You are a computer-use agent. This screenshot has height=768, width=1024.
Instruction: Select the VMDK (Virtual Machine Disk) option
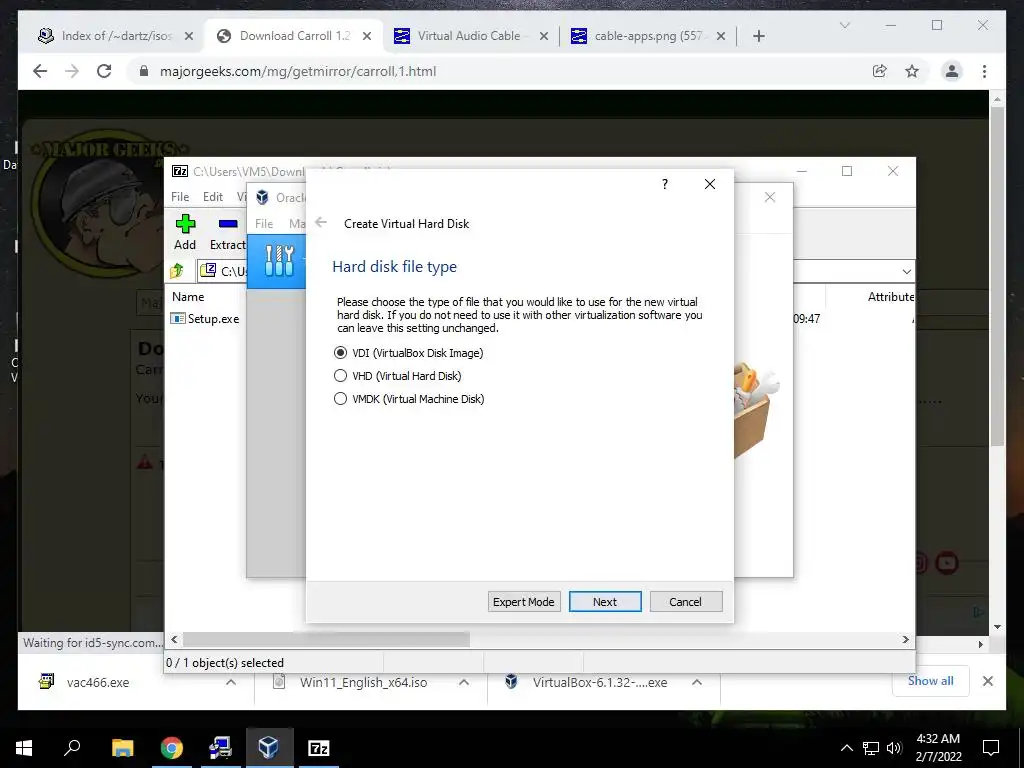(x=409, y=398)
